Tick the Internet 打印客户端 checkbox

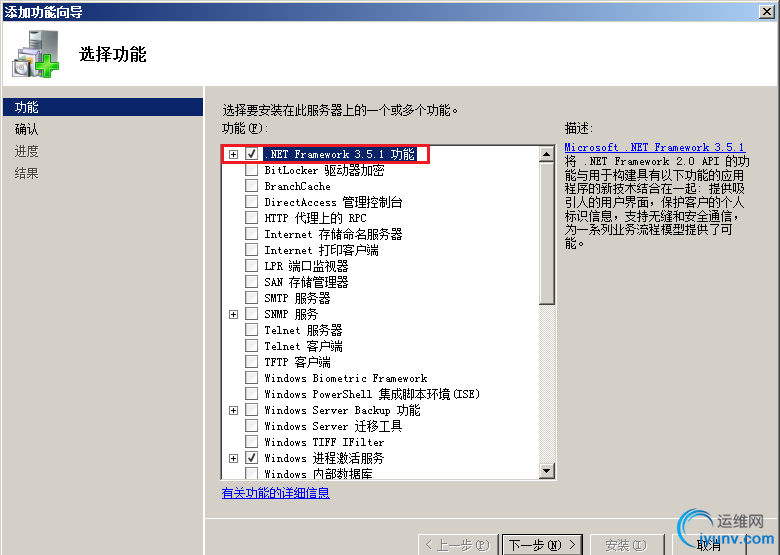point(252,250)
